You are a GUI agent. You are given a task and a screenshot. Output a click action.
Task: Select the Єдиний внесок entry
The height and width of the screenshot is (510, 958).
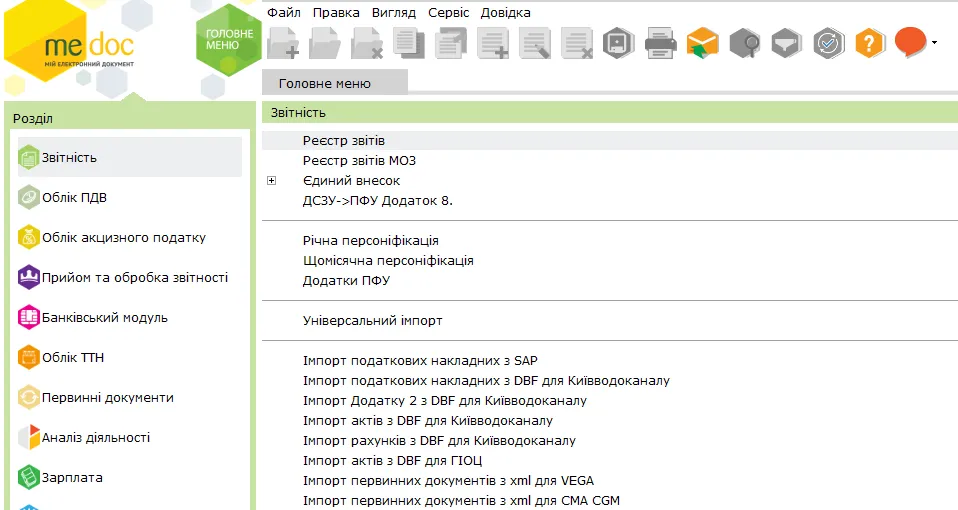[351, 181]
